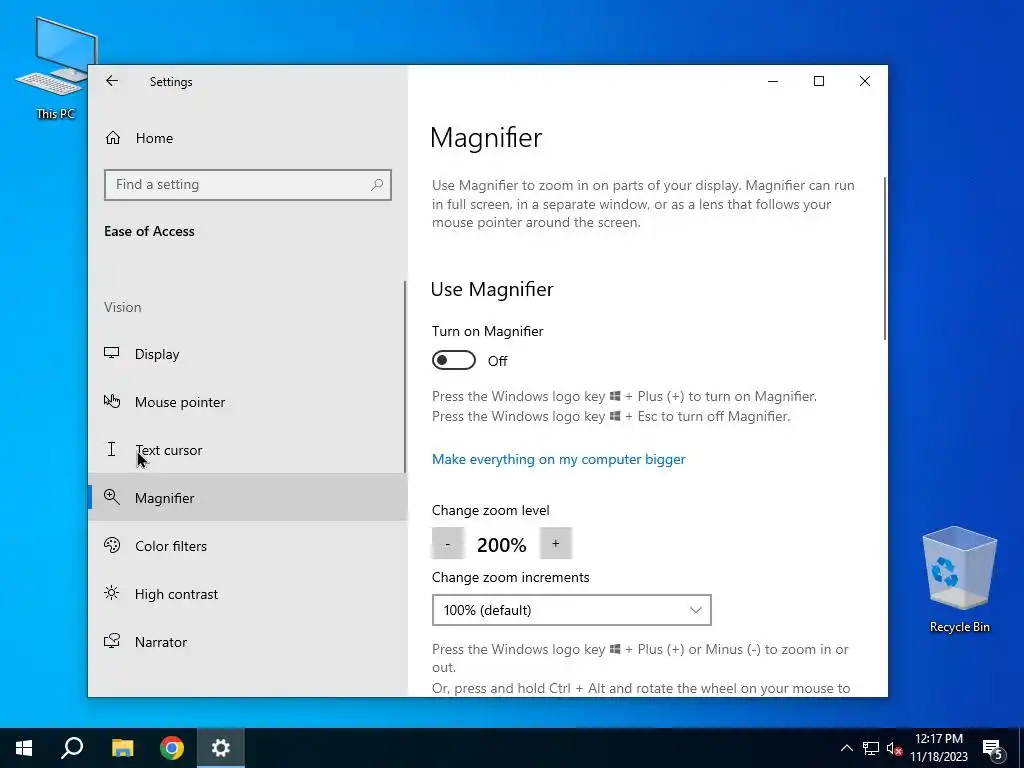Click the muted volume tray icon
This screenshot has width=1024, height=768.
[894, 748]
